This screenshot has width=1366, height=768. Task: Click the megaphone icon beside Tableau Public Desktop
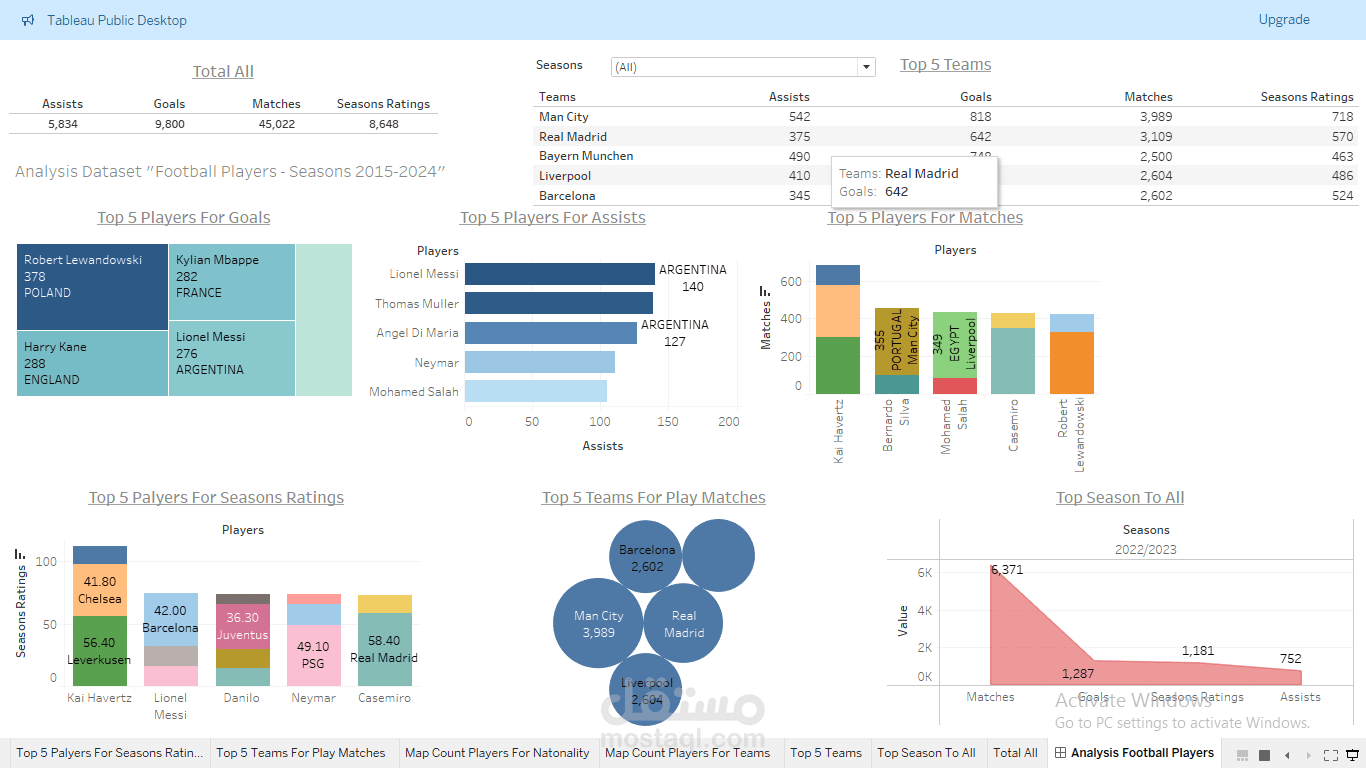coord(28,20)
